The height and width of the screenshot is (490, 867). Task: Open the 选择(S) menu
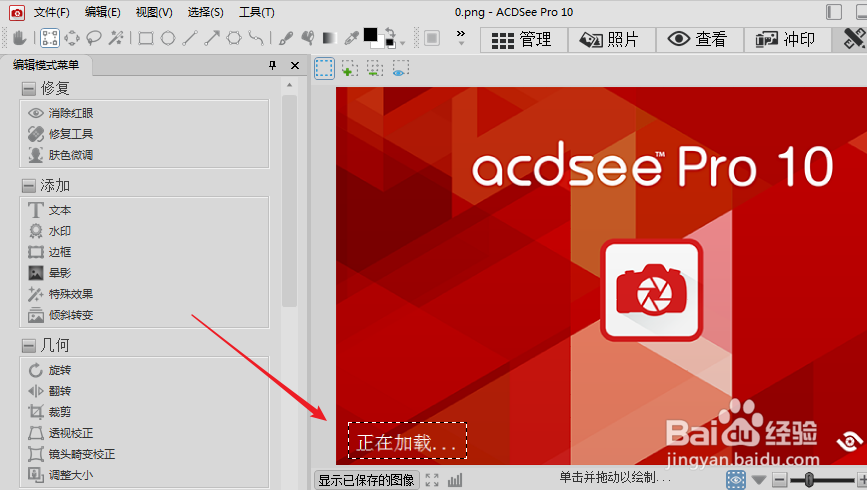pos(205,12)
